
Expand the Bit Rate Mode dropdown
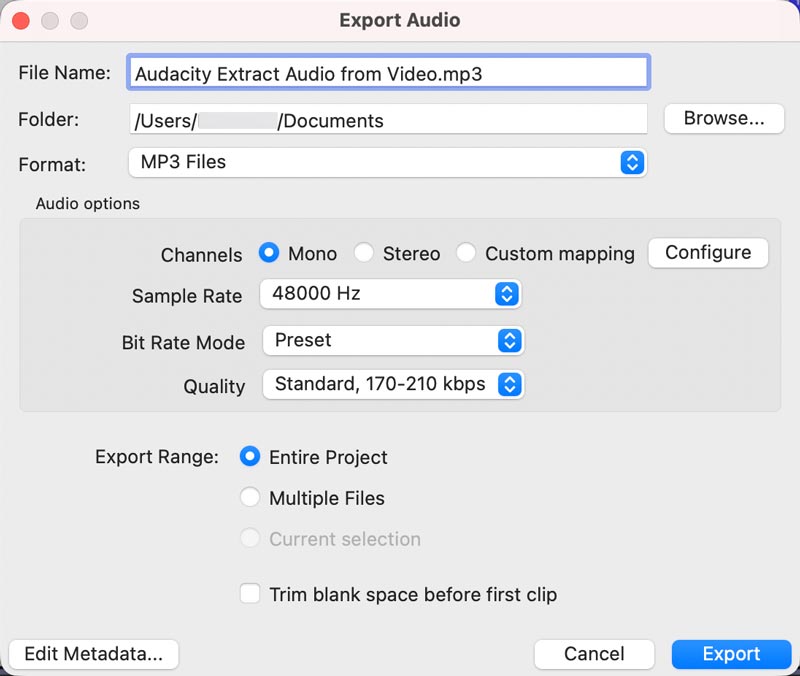pos(393,341)
